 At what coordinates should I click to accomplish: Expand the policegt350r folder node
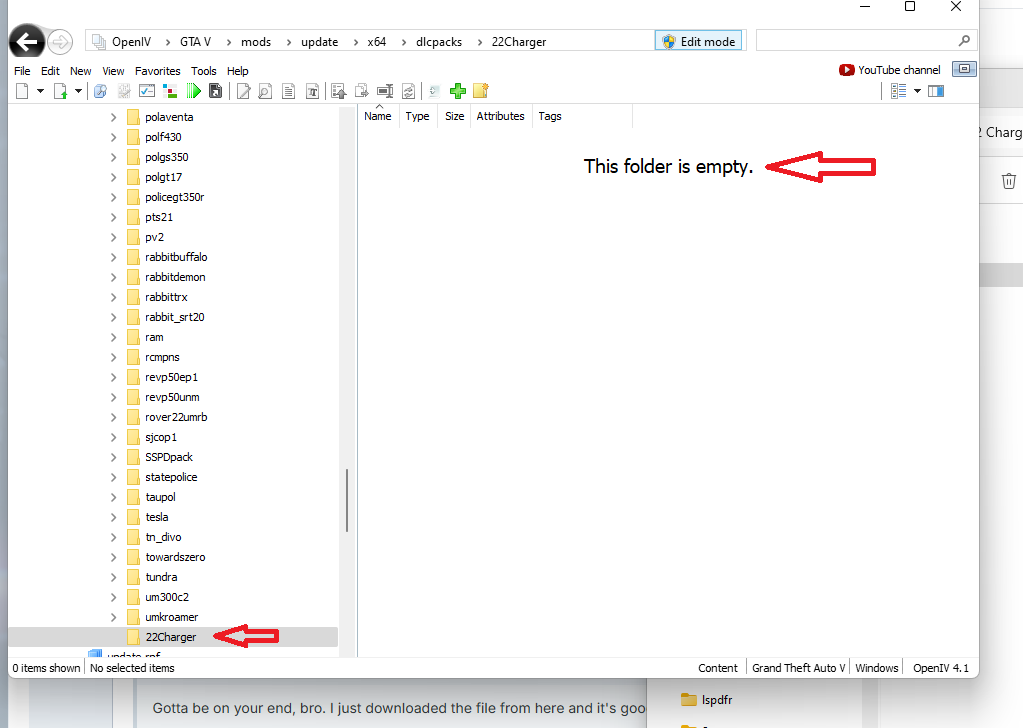tap(114, 197)
